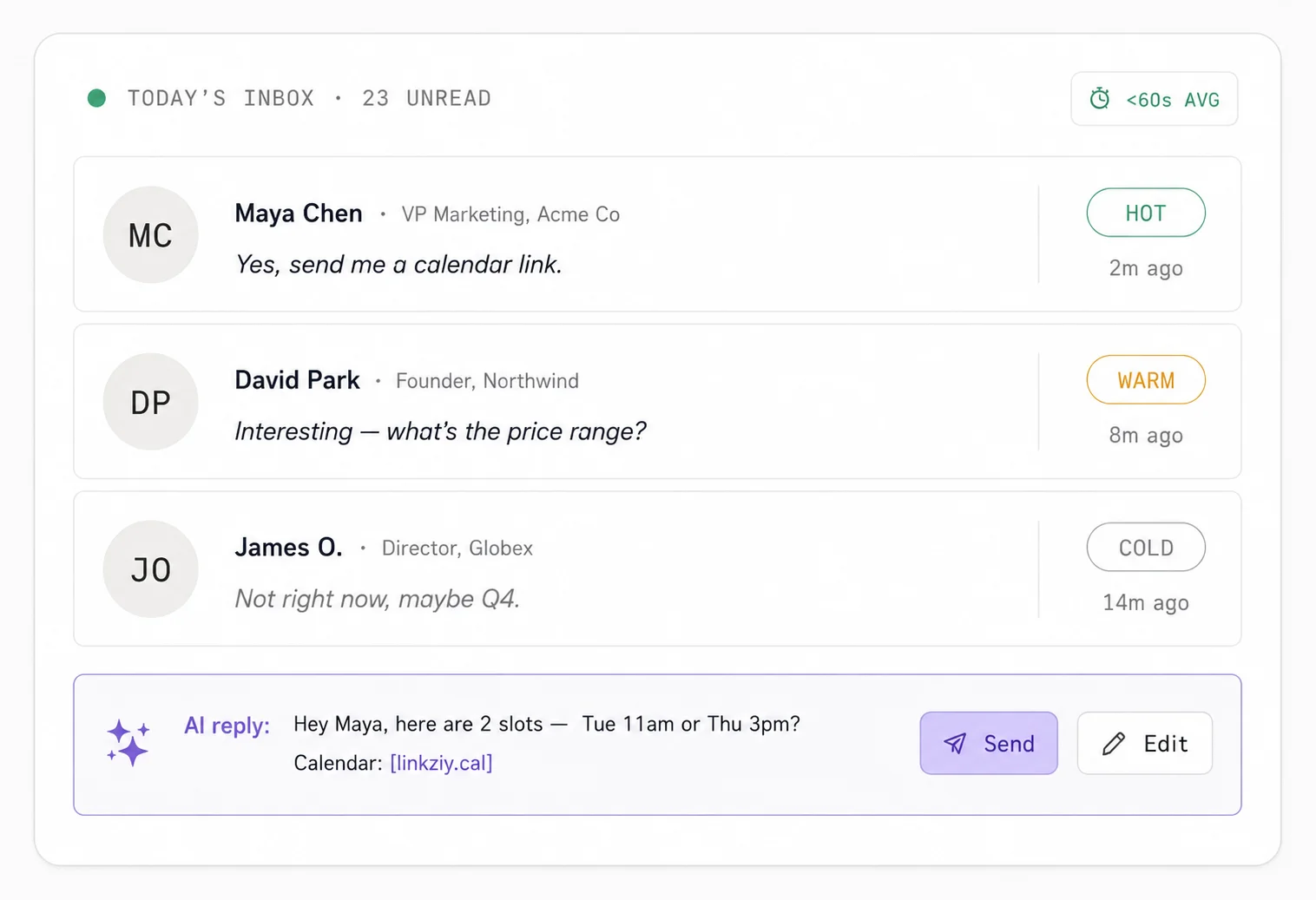Click the "14m ago" timestamp
This screenshot has height=900, width=1316.
[1146, 603]
